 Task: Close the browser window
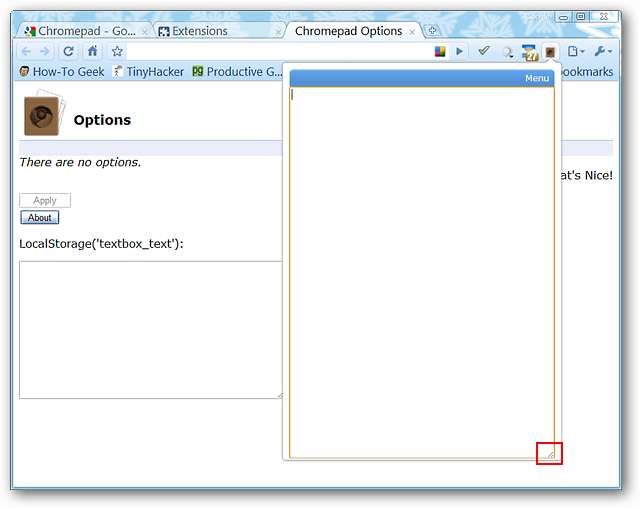coord(604,17)
